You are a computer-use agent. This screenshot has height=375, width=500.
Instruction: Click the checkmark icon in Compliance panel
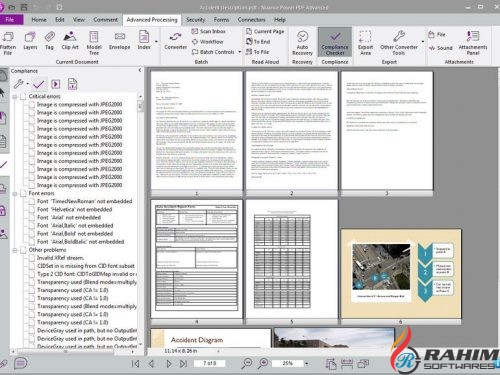tap(39, 84)
